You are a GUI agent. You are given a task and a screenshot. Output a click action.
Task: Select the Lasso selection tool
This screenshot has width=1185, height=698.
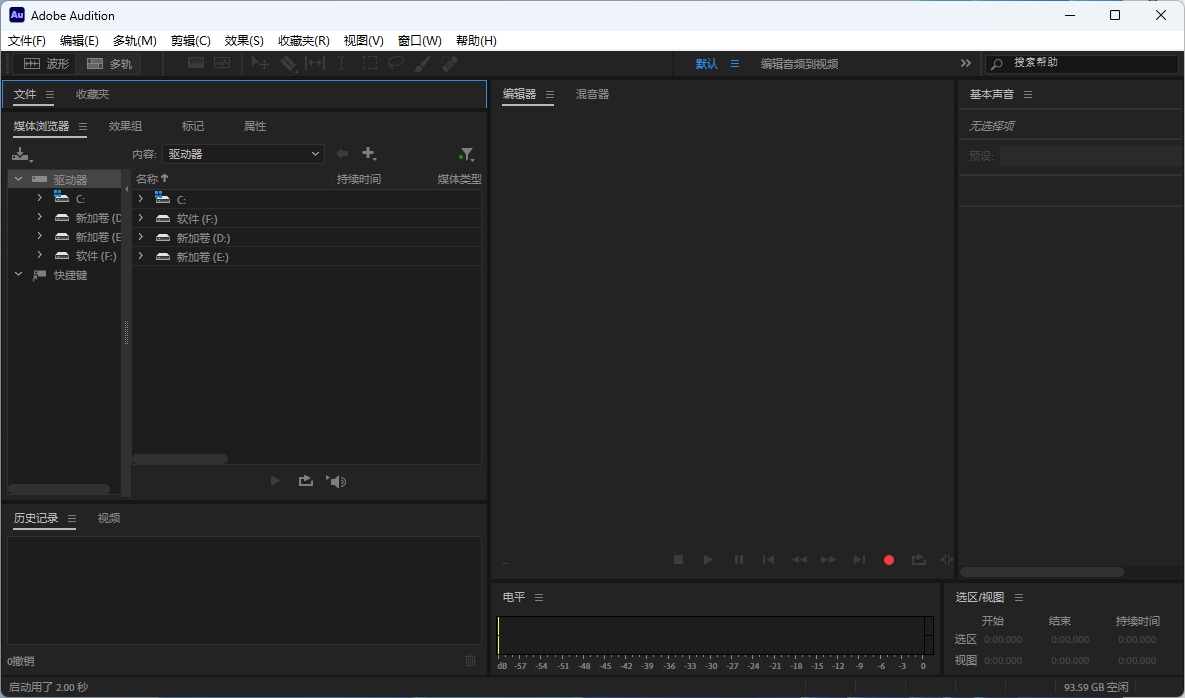pos(396,63)
